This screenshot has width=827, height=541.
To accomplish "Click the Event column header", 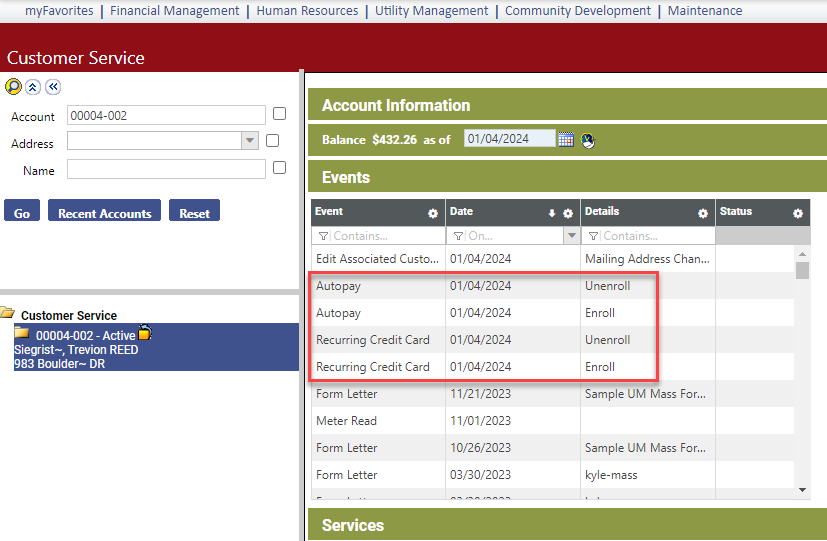I will pyautogui.click(x=378, y=212).
